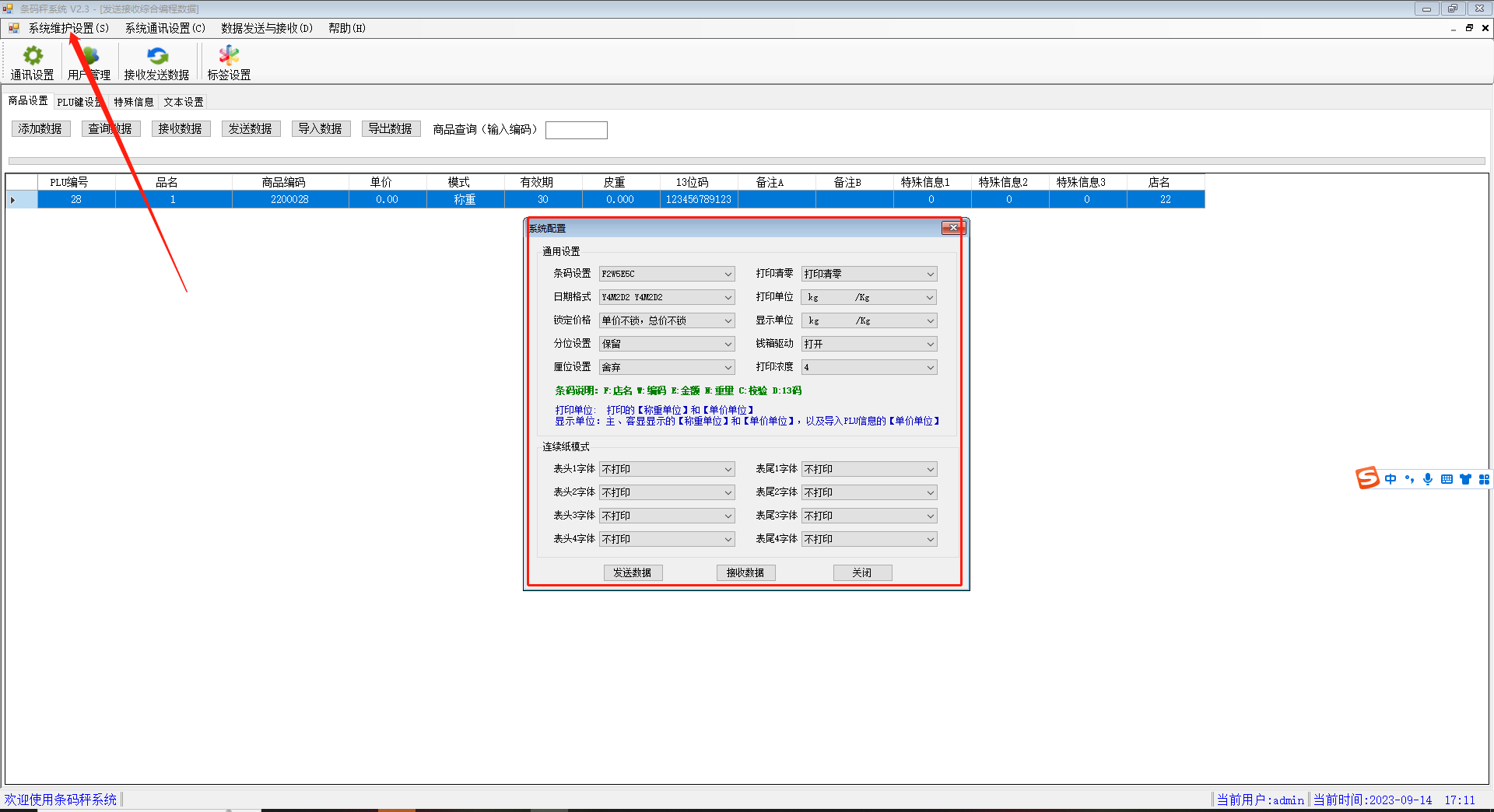Viewport: 1494px width, 812px height.
Task: Click the 接收发送数据 sync icon
Action: (157, 56)
